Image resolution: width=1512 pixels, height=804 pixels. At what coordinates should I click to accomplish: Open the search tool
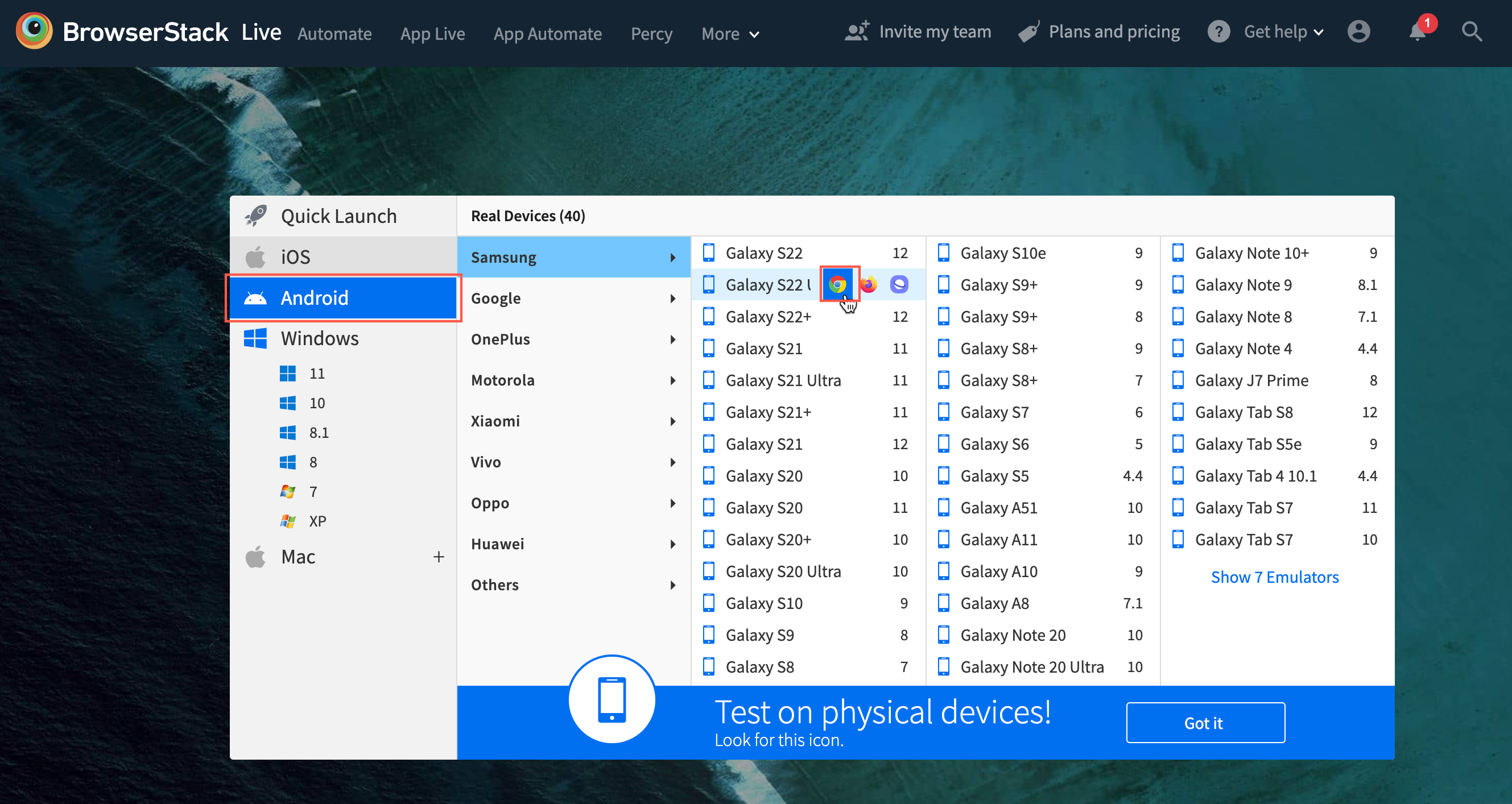point(1472,32)
